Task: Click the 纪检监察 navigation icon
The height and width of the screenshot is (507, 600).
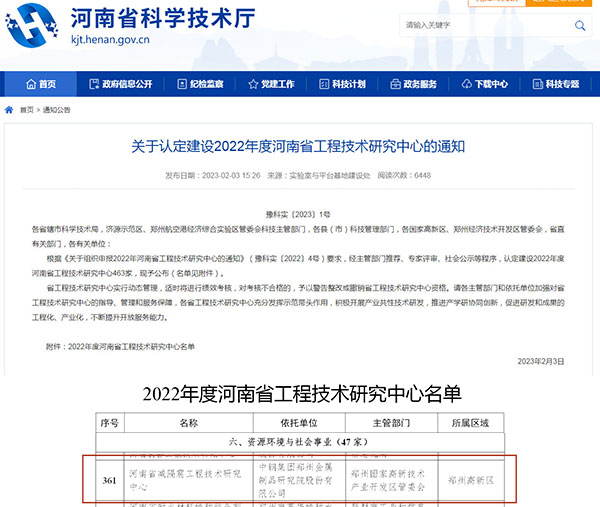Action: pos(181,84)
